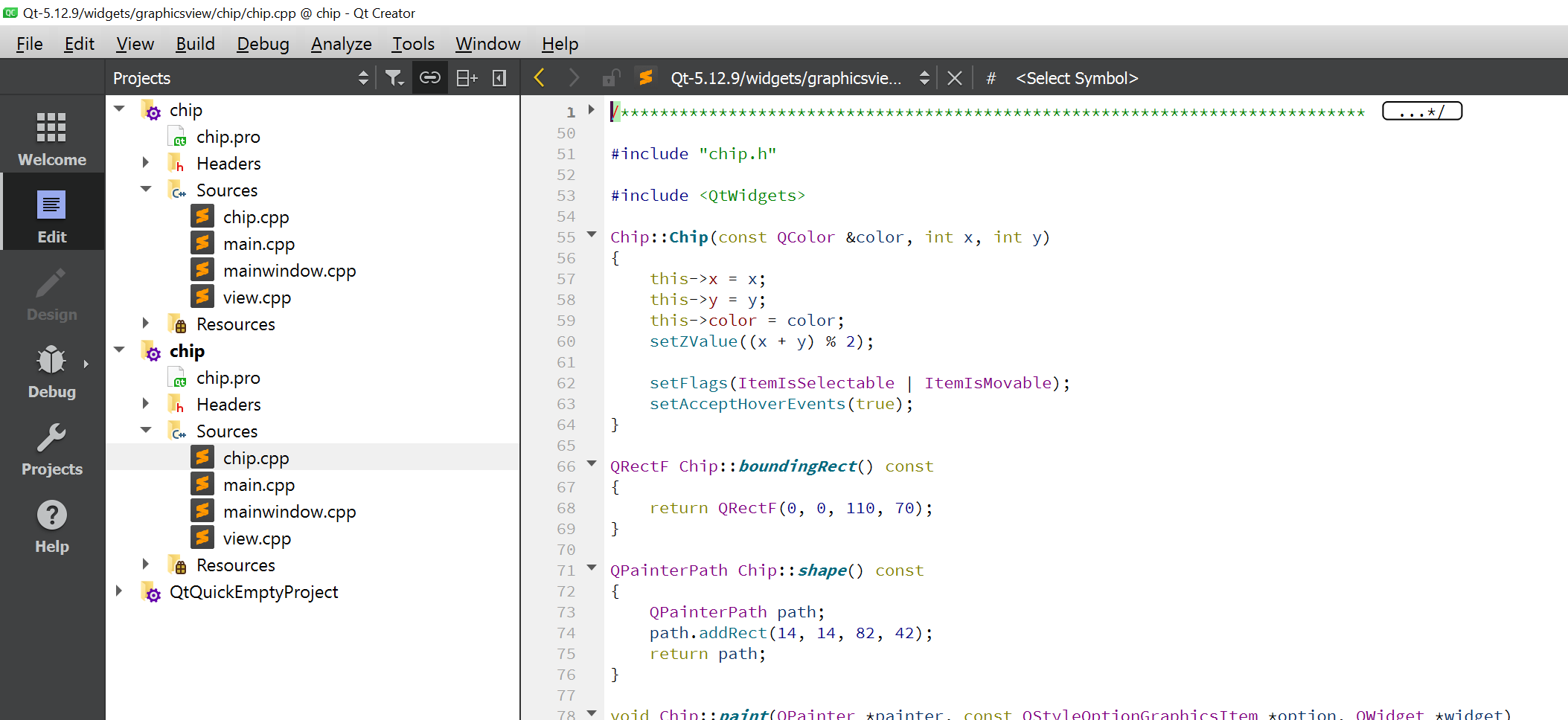Select mainwindow.cpp in the second chip project
Viewport: 1568px width, 720px height.
[x=289, y=512]
